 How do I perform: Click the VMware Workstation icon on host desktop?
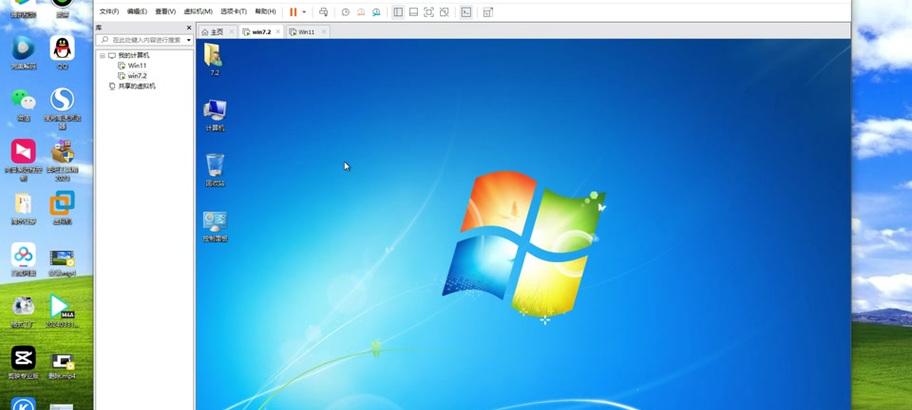click(62, 203)
